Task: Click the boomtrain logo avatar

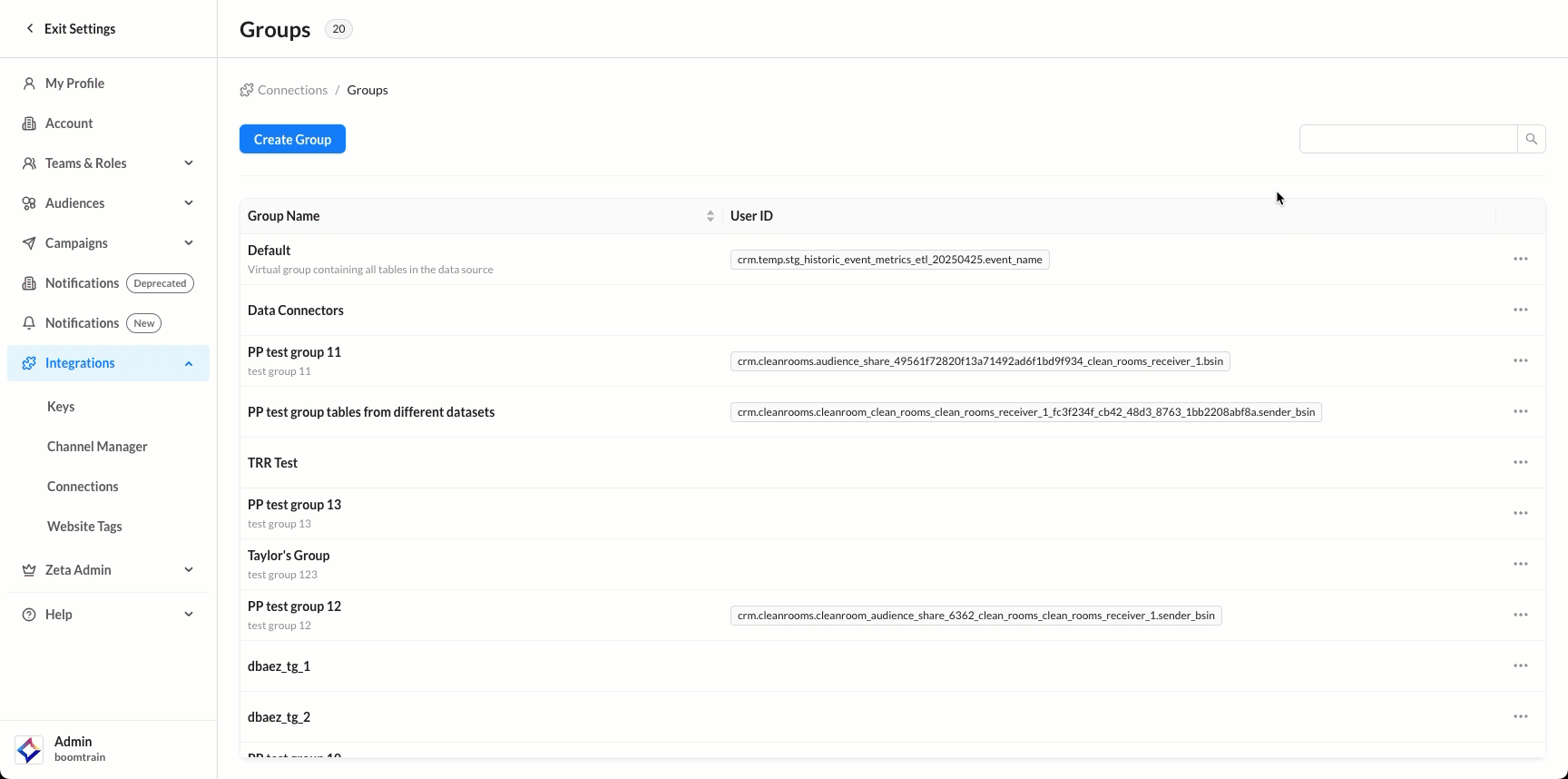Action: click(29, 749)
